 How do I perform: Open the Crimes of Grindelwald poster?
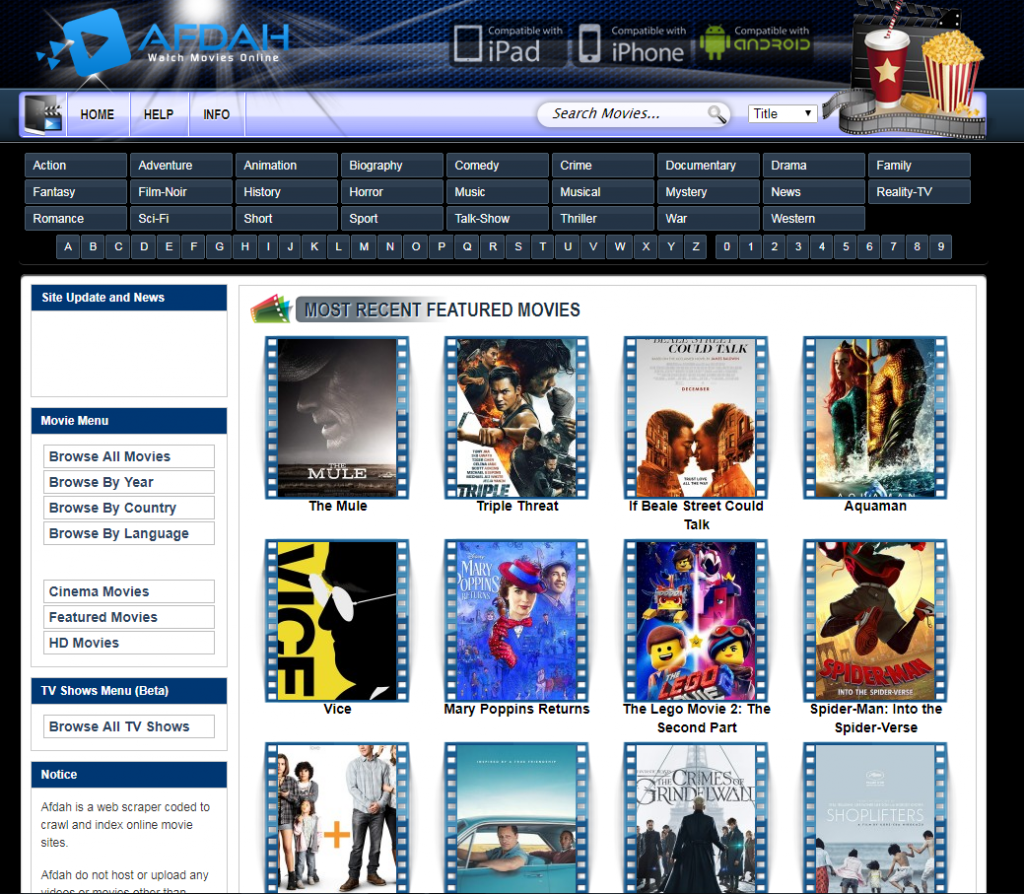click(x=696, y=818)
